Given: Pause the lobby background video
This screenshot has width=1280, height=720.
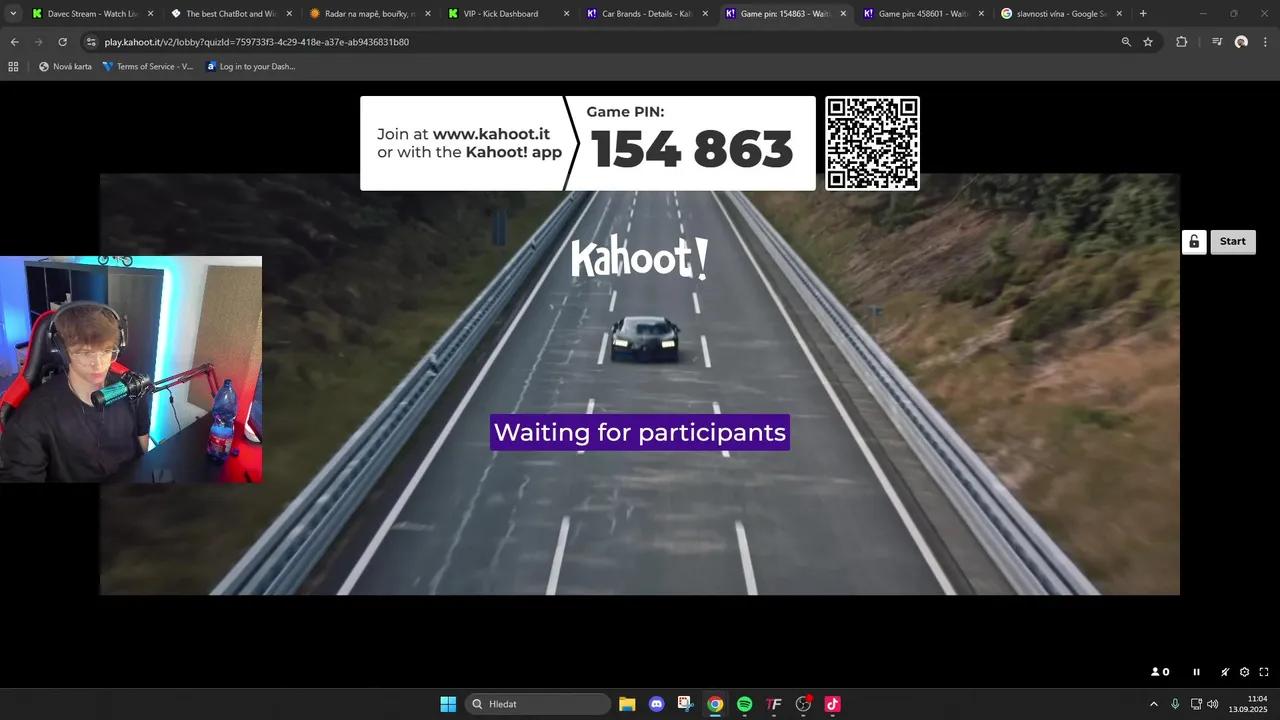Looking at the screenshot, I should click(1196, 672).
